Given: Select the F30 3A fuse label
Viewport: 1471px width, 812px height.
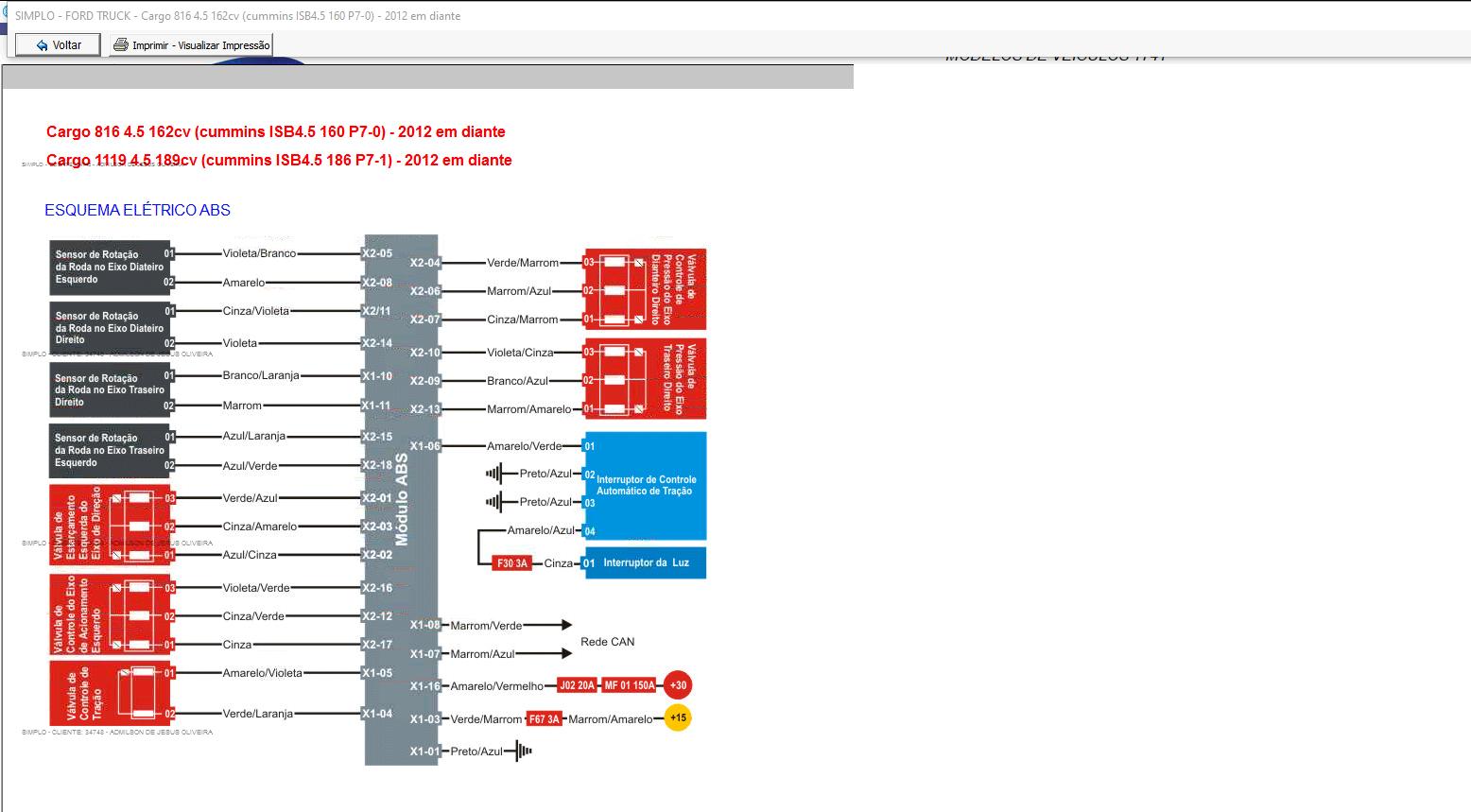Looking at the screenshot, I should [512, 563].
